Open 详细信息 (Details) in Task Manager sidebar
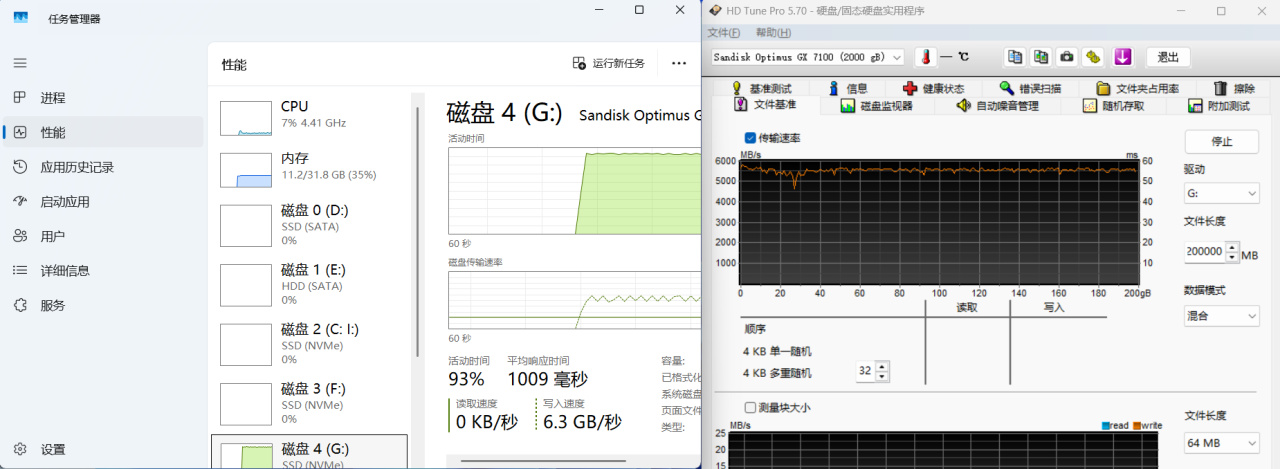This screenshot has height=469, width=1280. (103, 270)
